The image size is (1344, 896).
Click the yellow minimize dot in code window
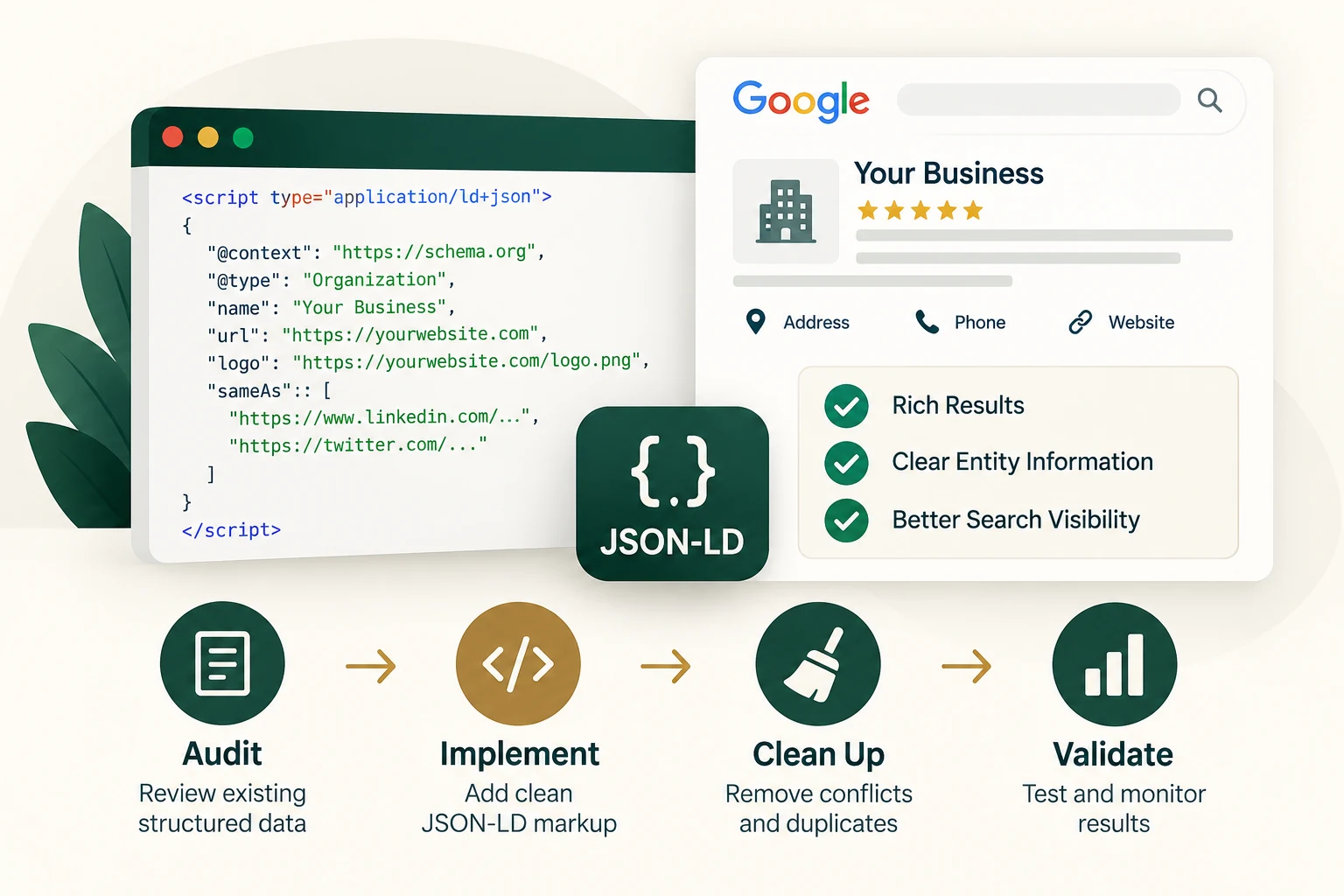[x=208, y=137]
